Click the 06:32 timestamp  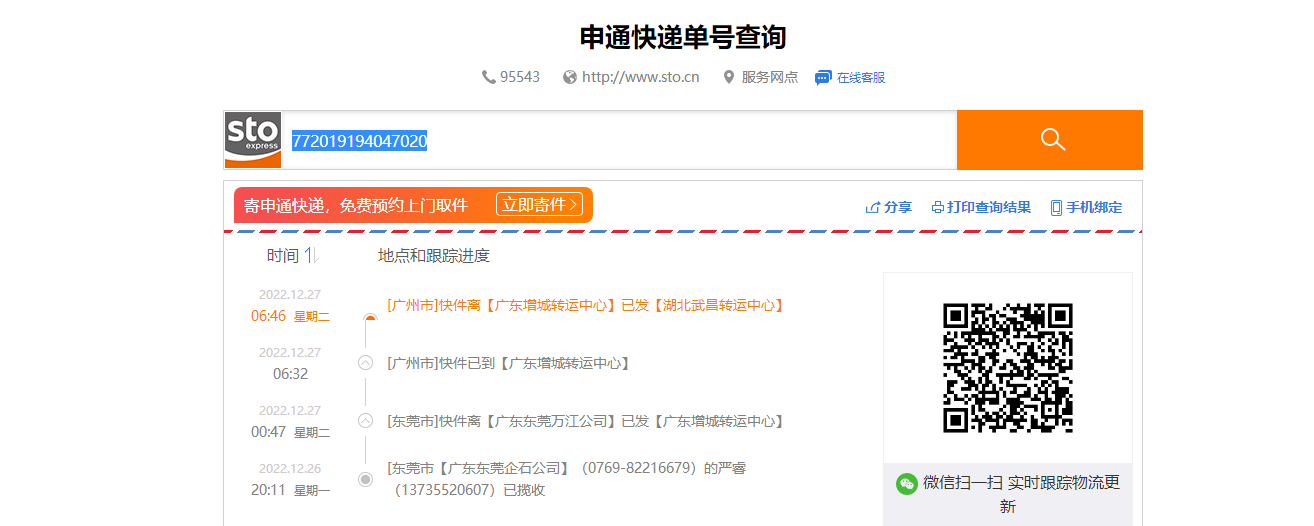[x=291, y=374]
